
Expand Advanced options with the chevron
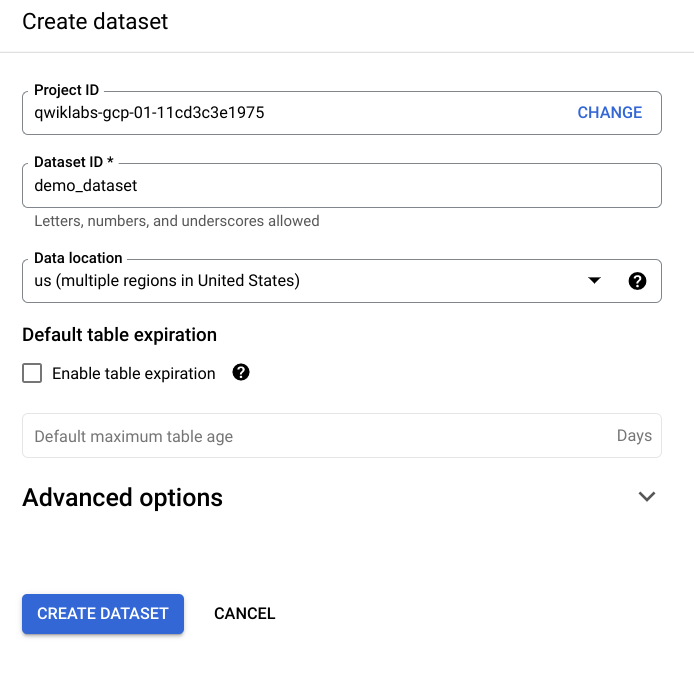[647, 497]
